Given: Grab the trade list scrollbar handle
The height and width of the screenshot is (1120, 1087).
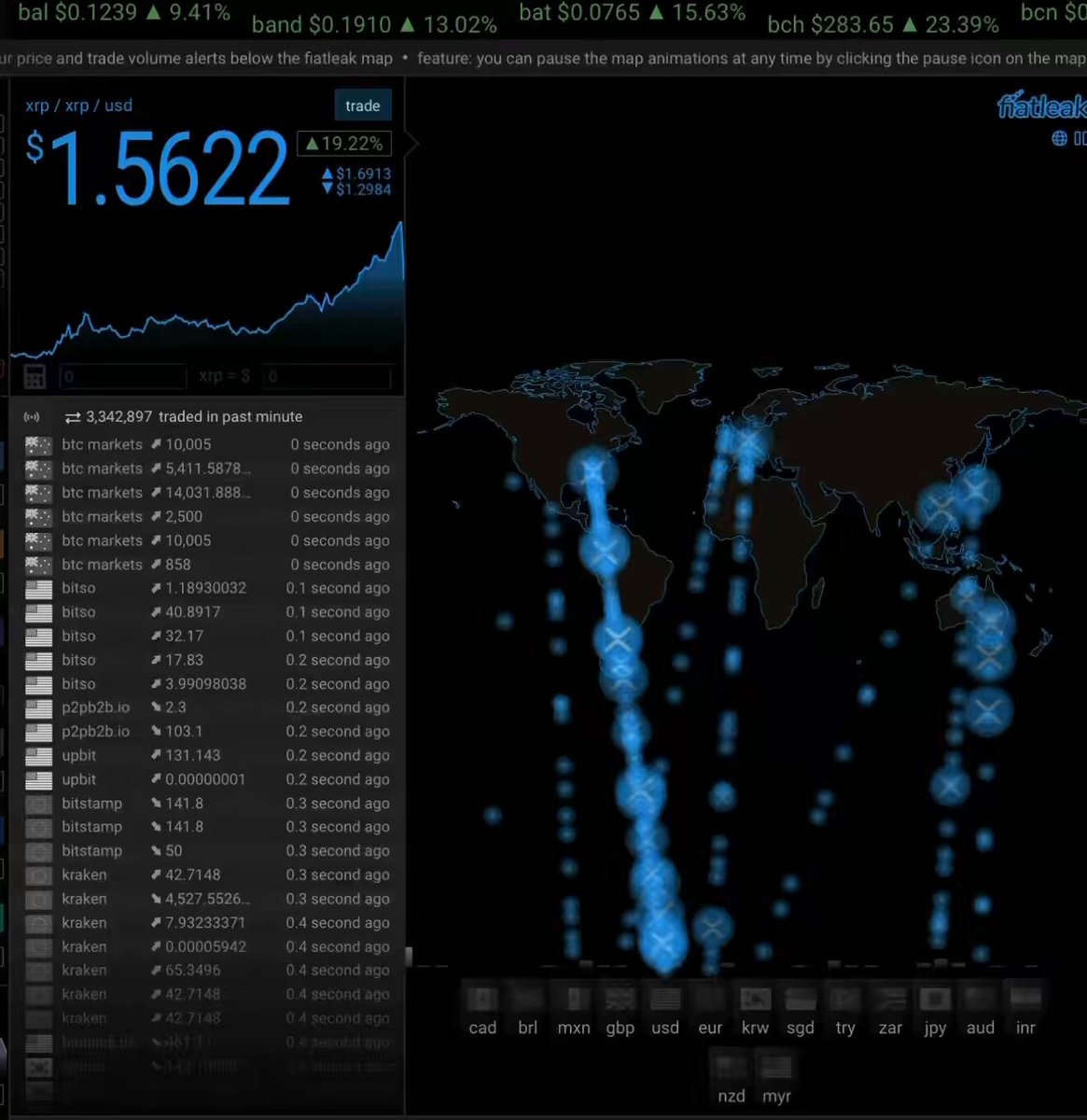Looking at the screenshot, I should click(408, 956).
